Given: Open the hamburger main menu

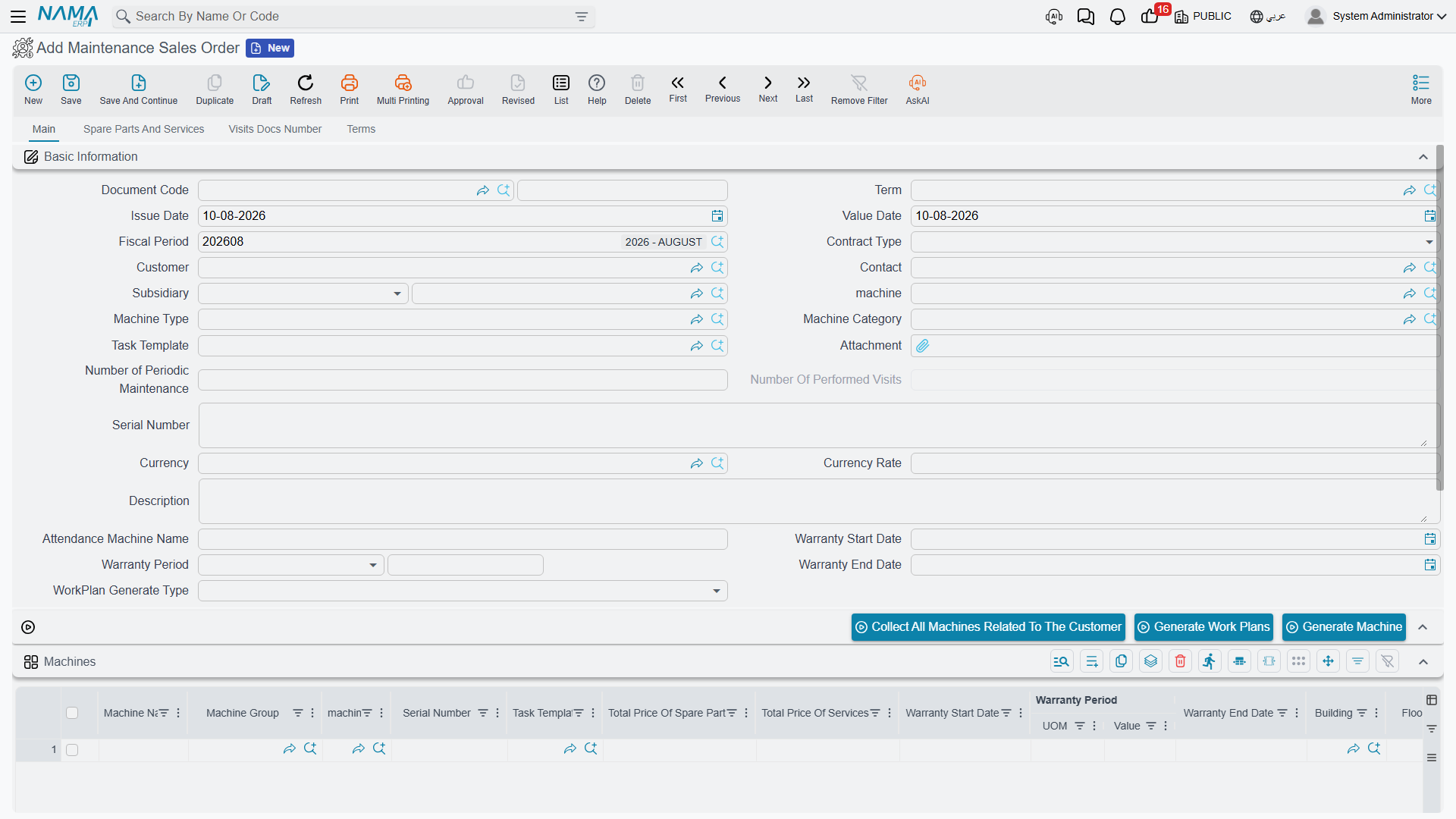Looking at the screenshot, I should (x=18, y=16).
